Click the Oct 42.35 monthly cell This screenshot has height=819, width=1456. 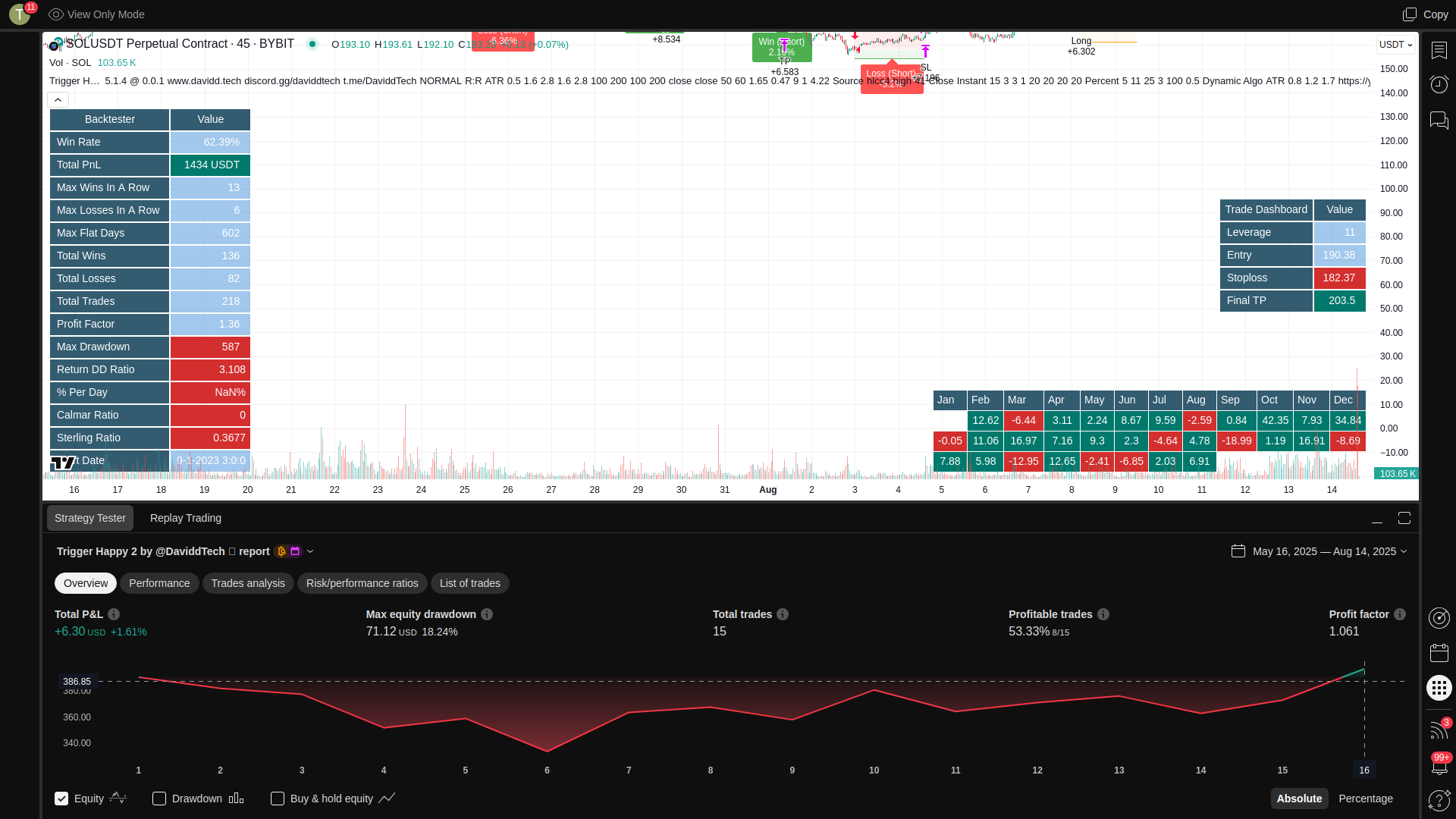tap(1276, 421)
